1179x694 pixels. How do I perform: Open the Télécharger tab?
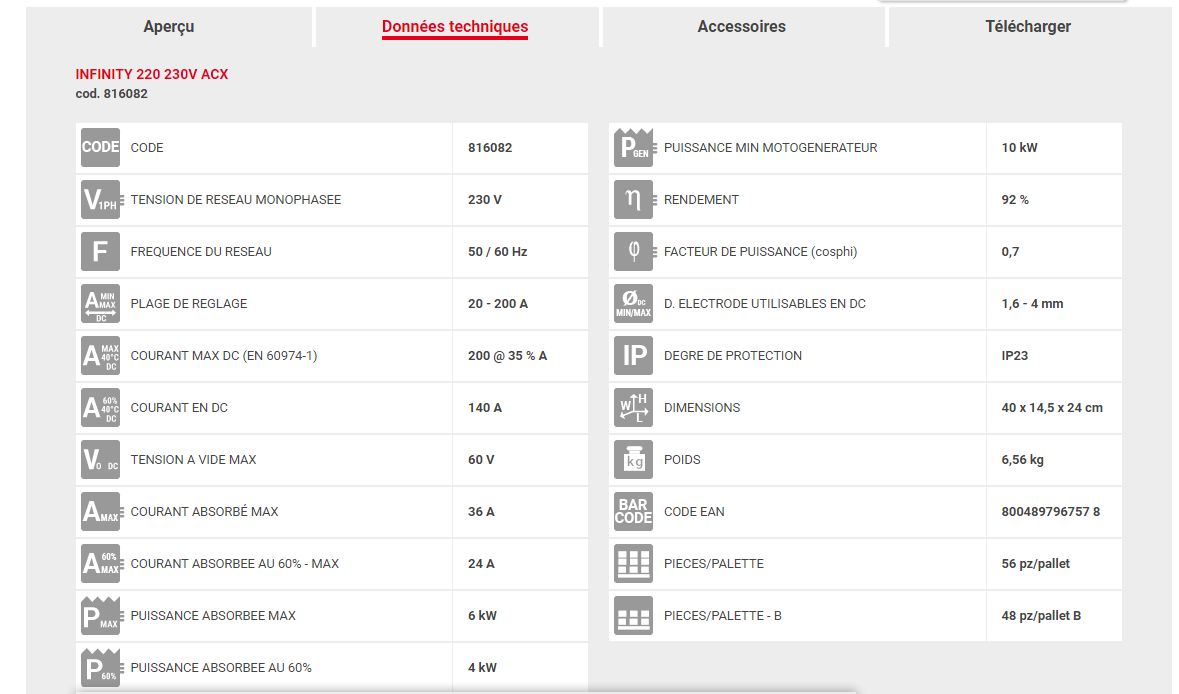coord(1028,27)
